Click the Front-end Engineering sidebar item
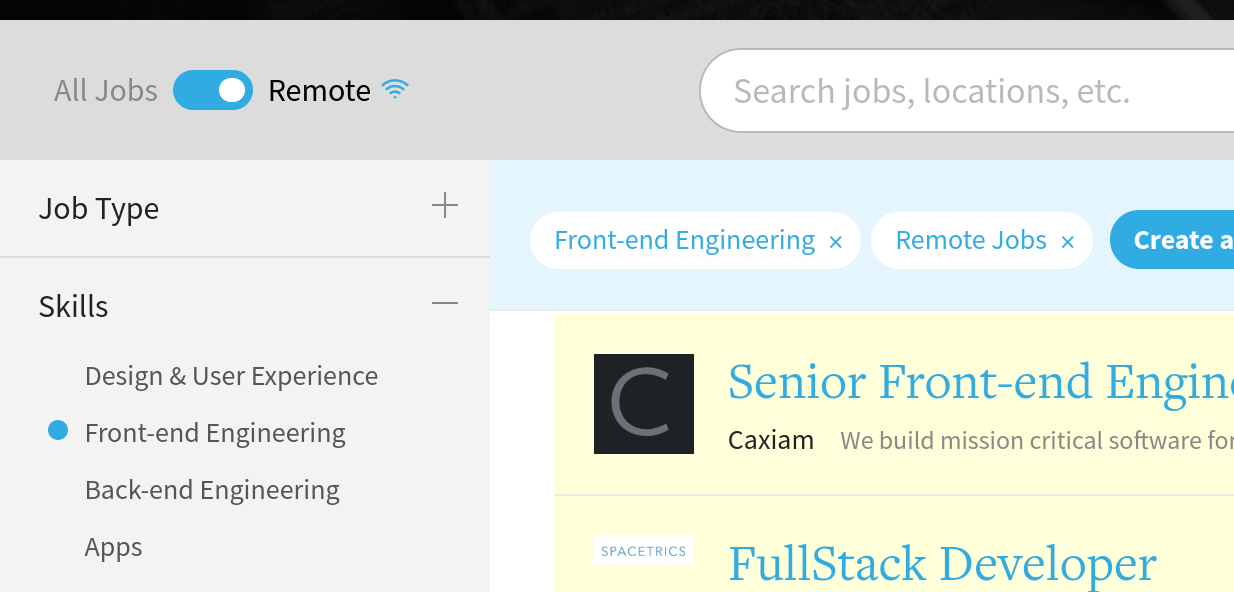The image size is (1234, 592). pos(215,433)
